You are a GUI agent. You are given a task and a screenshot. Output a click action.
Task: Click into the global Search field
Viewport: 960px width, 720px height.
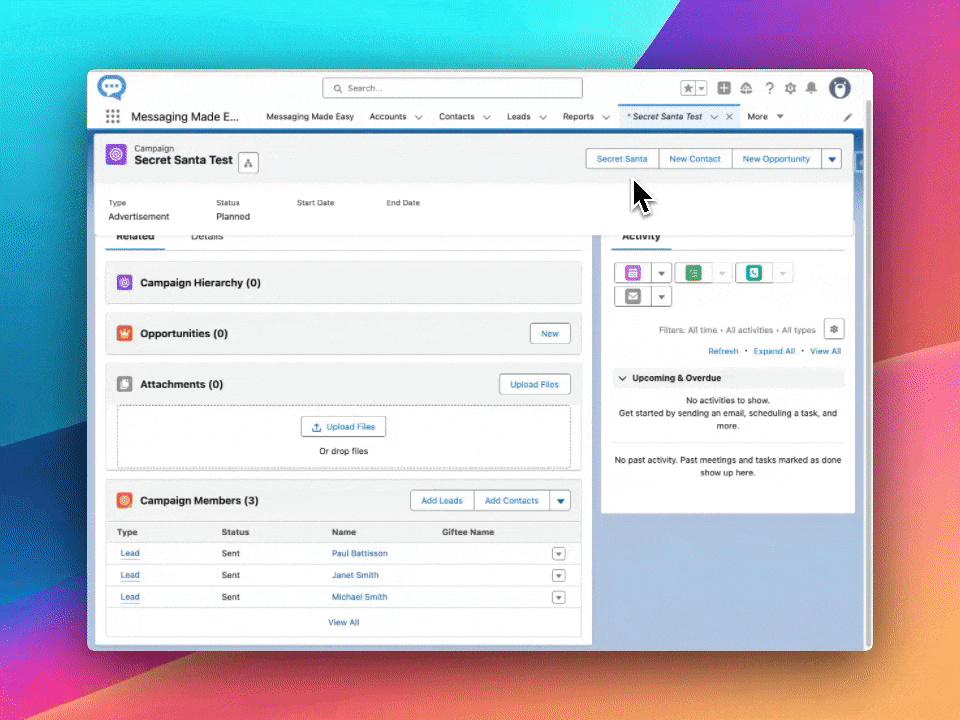point(452,88)
